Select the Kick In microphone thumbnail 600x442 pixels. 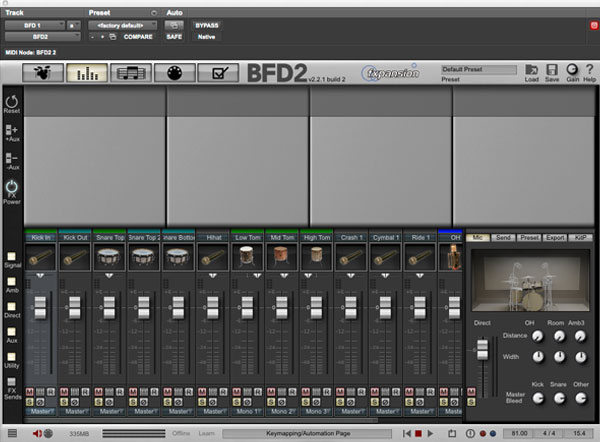40,258
